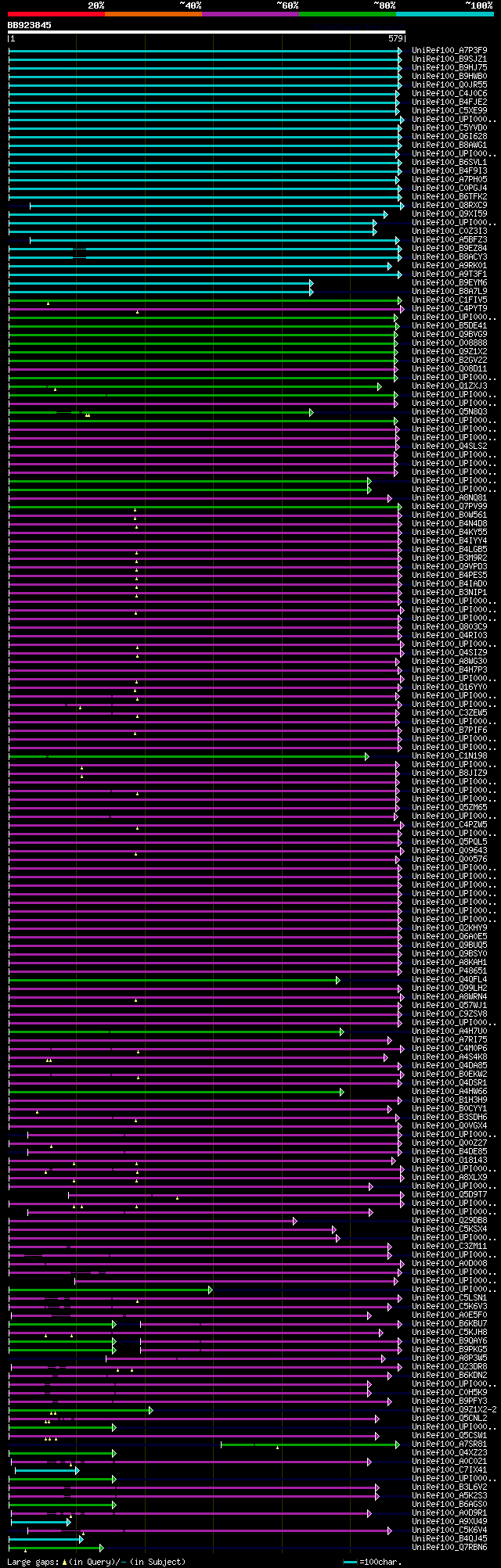This screenshot has height=1568, width=501.
Task: Open hit UniRef100_A7P3F9
Action: click(x=449, y=50)
